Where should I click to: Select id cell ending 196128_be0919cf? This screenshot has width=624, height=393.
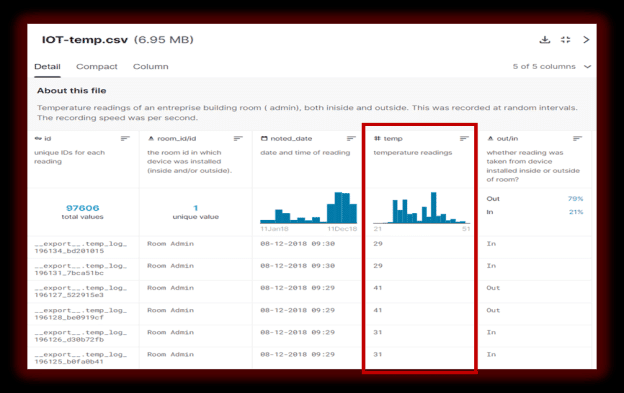coord(81,314)
